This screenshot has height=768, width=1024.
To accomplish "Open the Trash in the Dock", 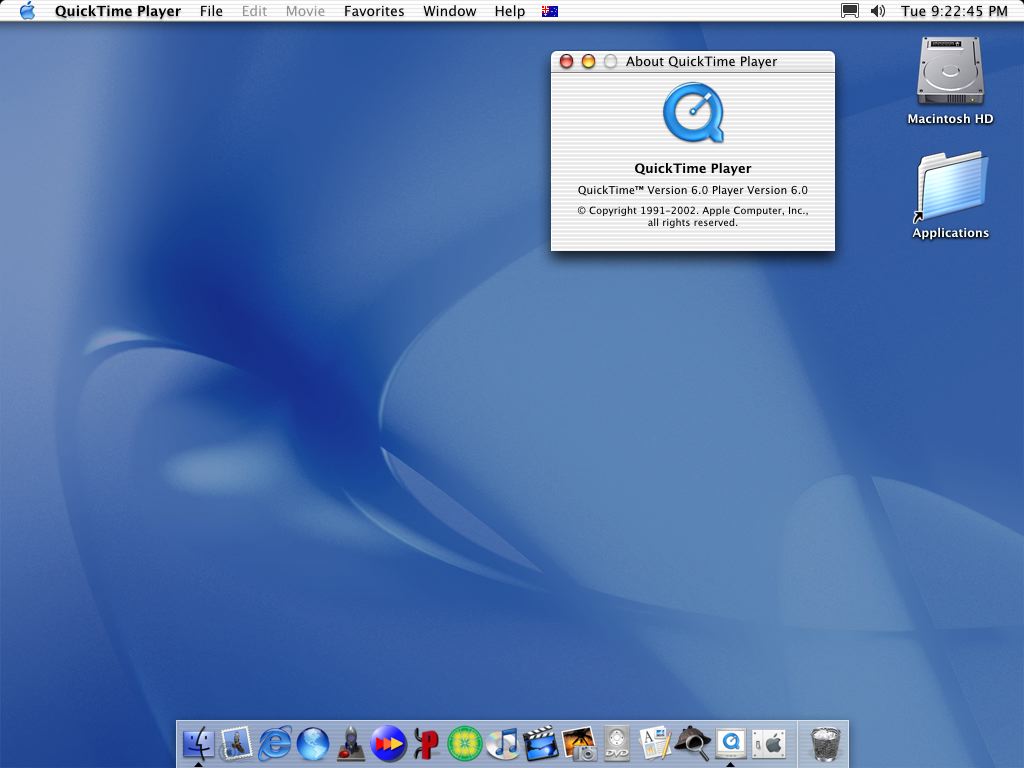I will (825, 743).
